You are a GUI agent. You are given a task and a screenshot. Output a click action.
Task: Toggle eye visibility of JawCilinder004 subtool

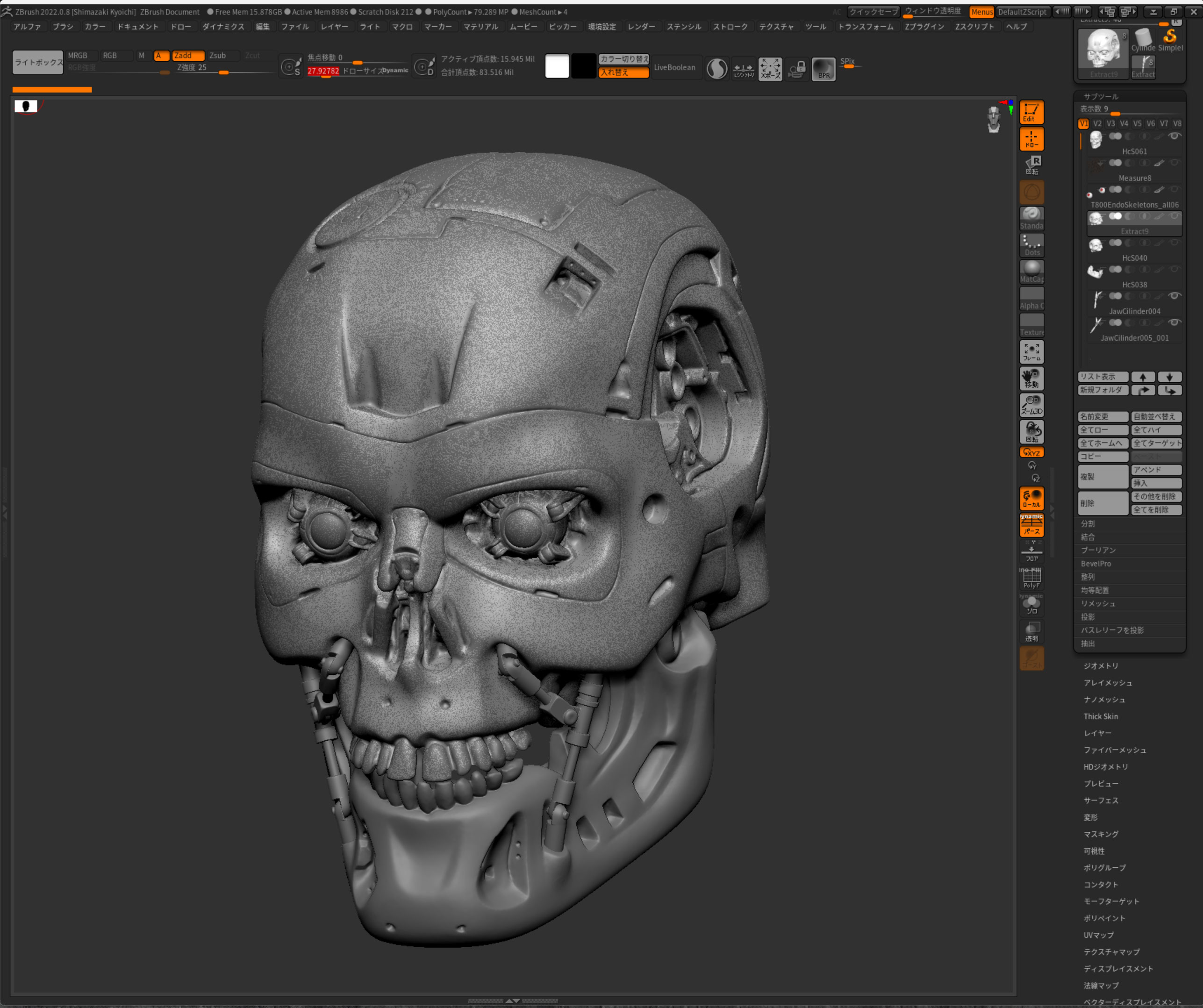point(1174,296)
